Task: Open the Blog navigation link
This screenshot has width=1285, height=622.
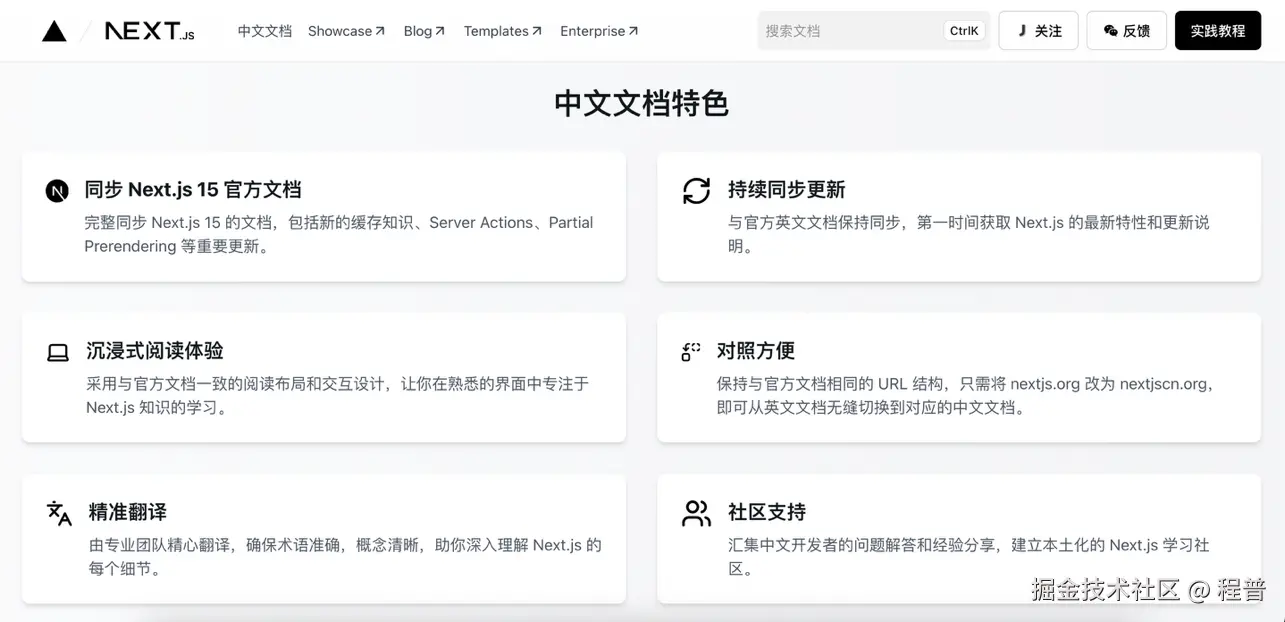Action: tap(423, 31)
